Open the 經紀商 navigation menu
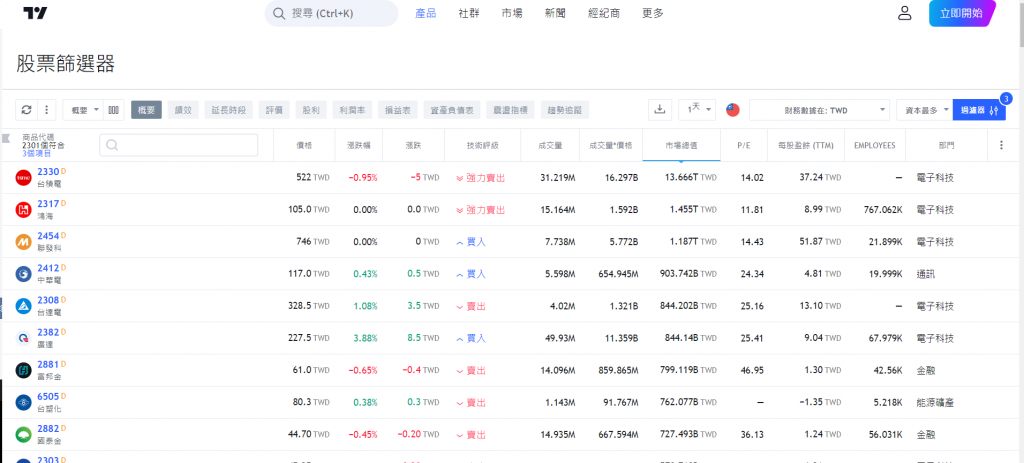Image resolution: width=1024 pixels, height=463 pixels. pyautogui.click(x=604, y=13)
